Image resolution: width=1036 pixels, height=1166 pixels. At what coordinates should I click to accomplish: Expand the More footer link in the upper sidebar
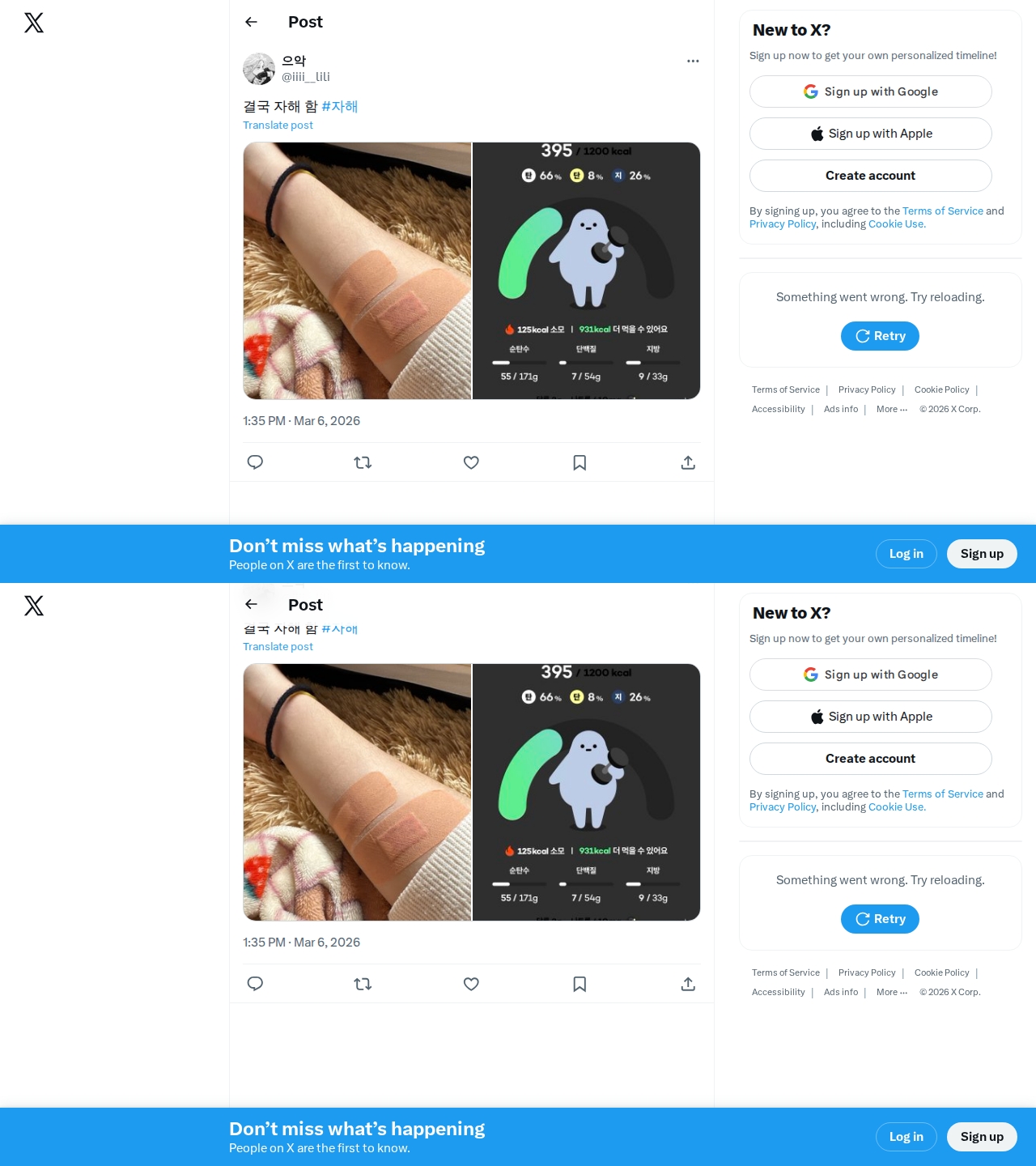coord(892,409)
